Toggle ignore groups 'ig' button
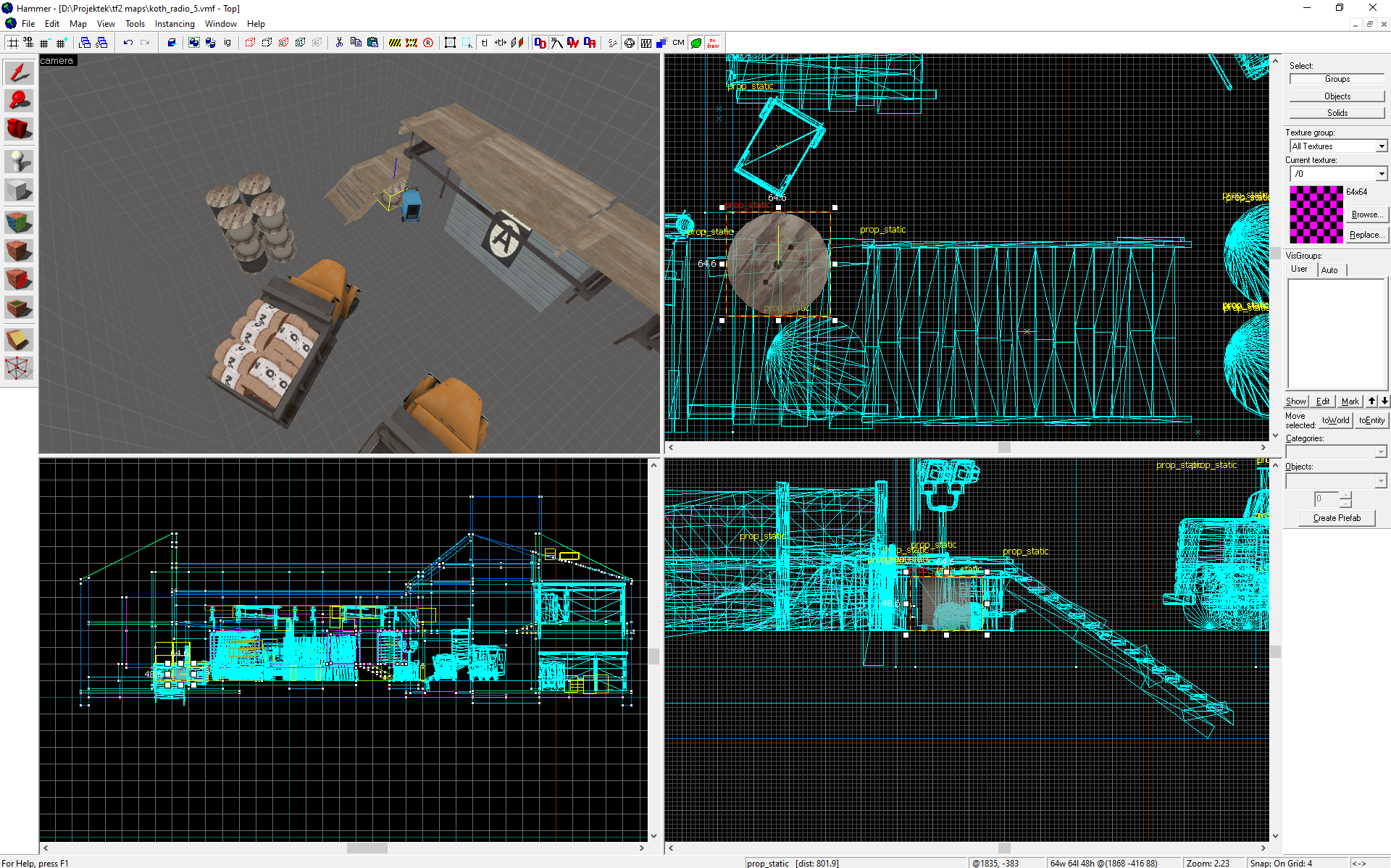Screen dimensions: 1391x868 coord(227,43)
